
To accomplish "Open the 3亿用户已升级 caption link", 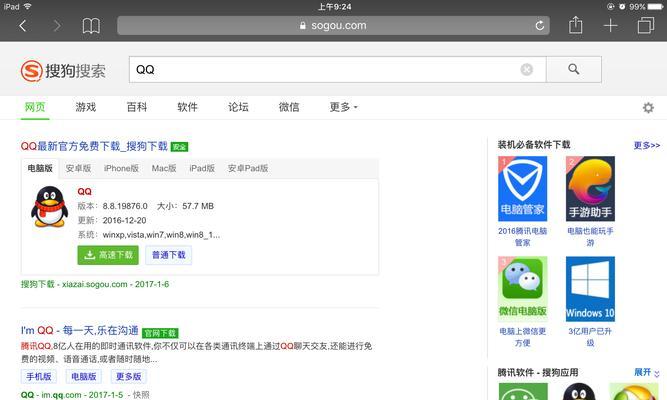I will [590, 337].
